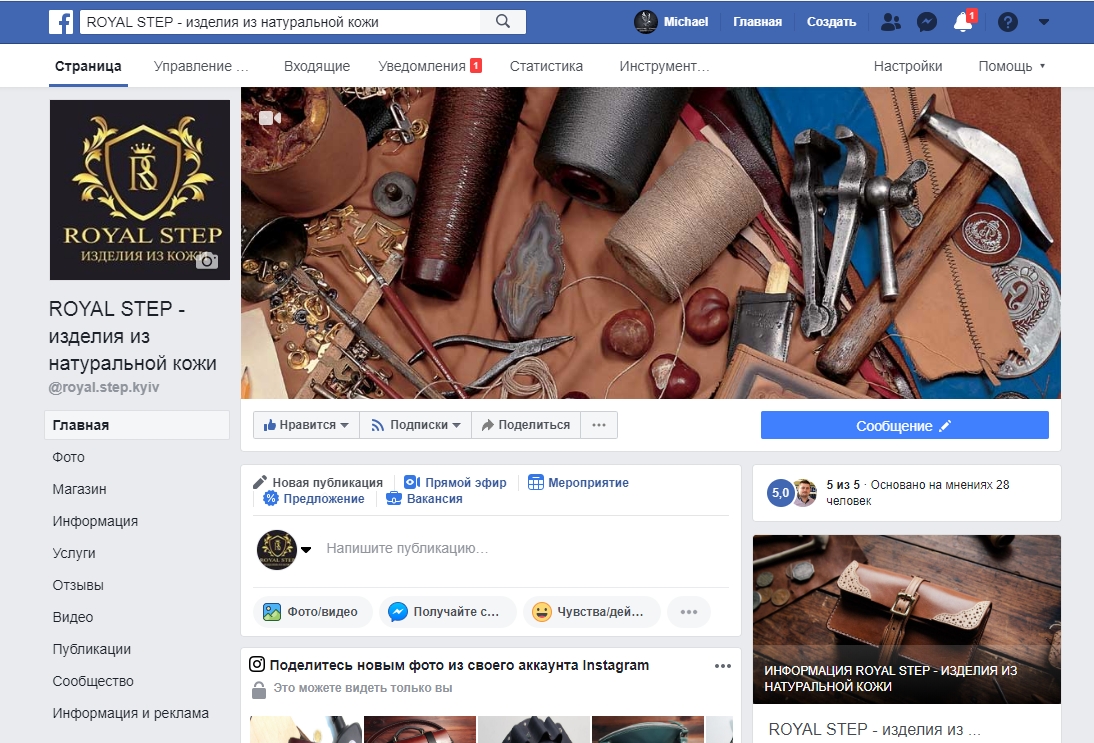The image size is (1094, 743).
Task: Open the help question mark icon
Action: [1007, 22]
